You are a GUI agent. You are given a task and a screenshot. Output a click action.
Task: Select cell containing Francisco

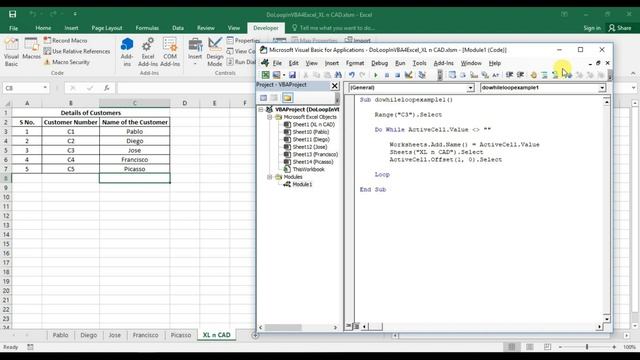[x=135, y=160]
